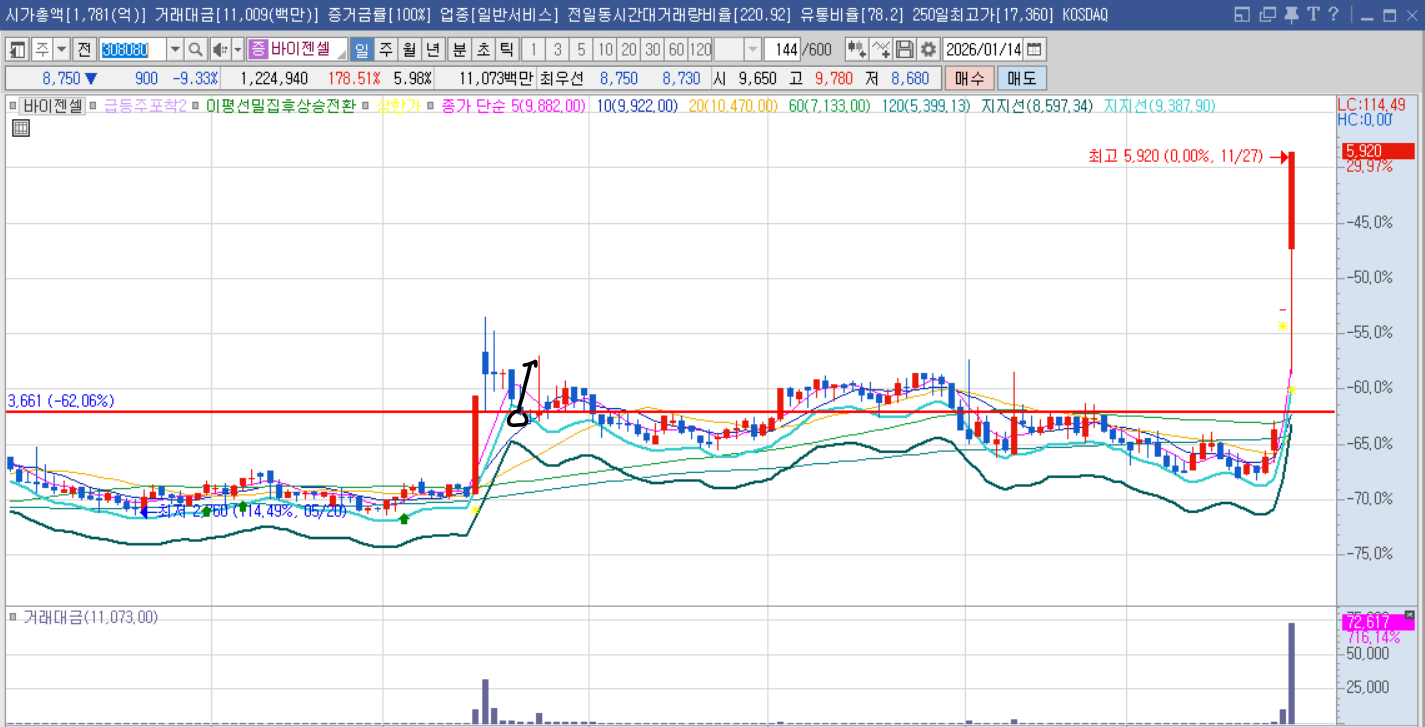
Task: Select the 30 interval button
Action: [x=653, y=49]
